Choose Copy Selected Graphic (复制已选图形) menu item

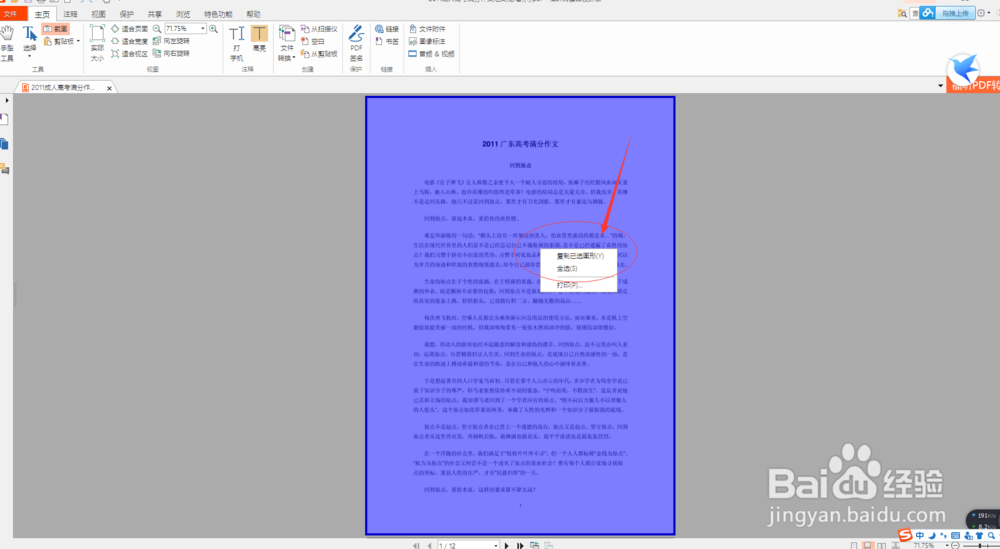pyautogui.click(x=579, y=256)
